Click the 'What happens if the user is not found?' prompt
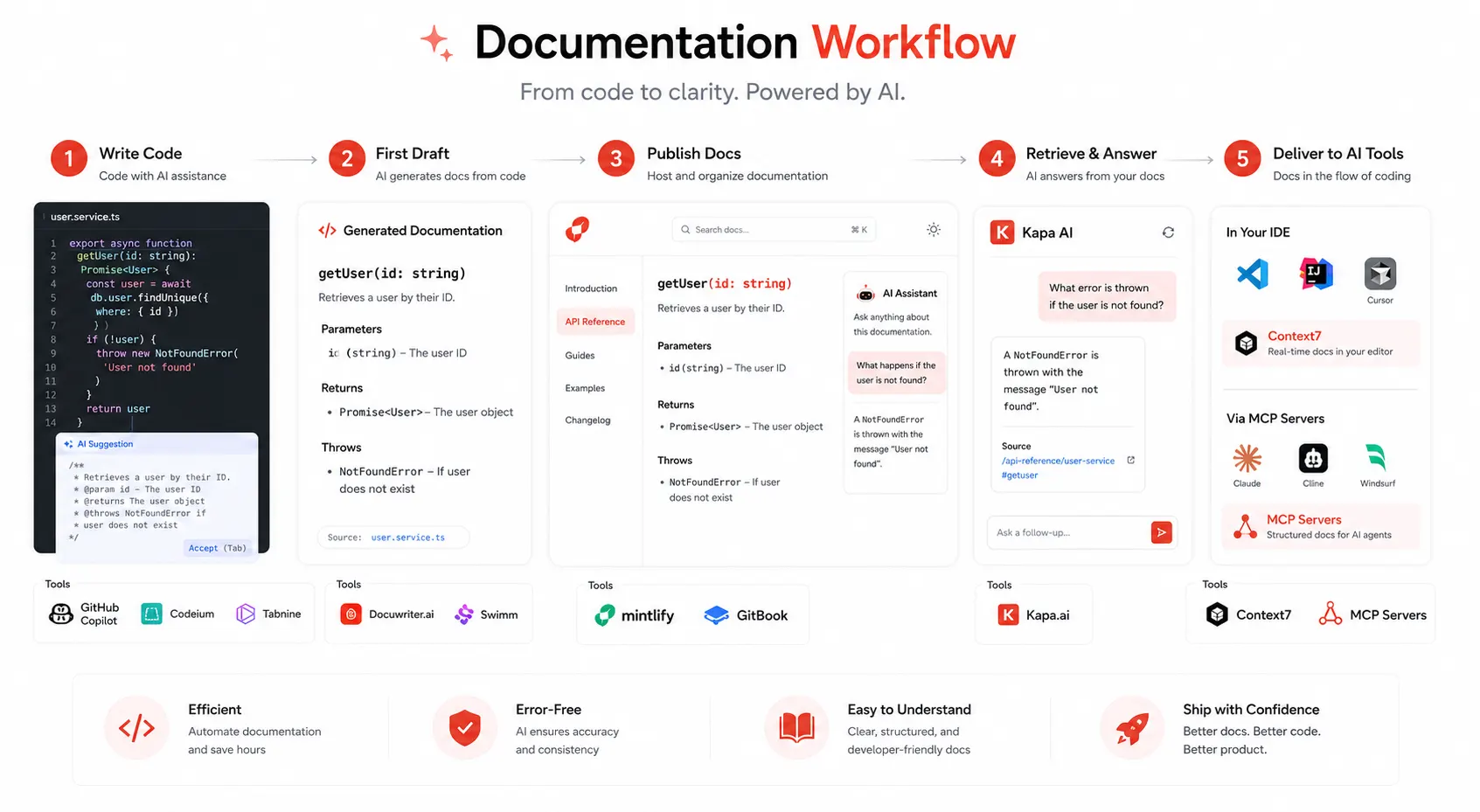This screenshot has height=812, width=1480. coord(896,372)
